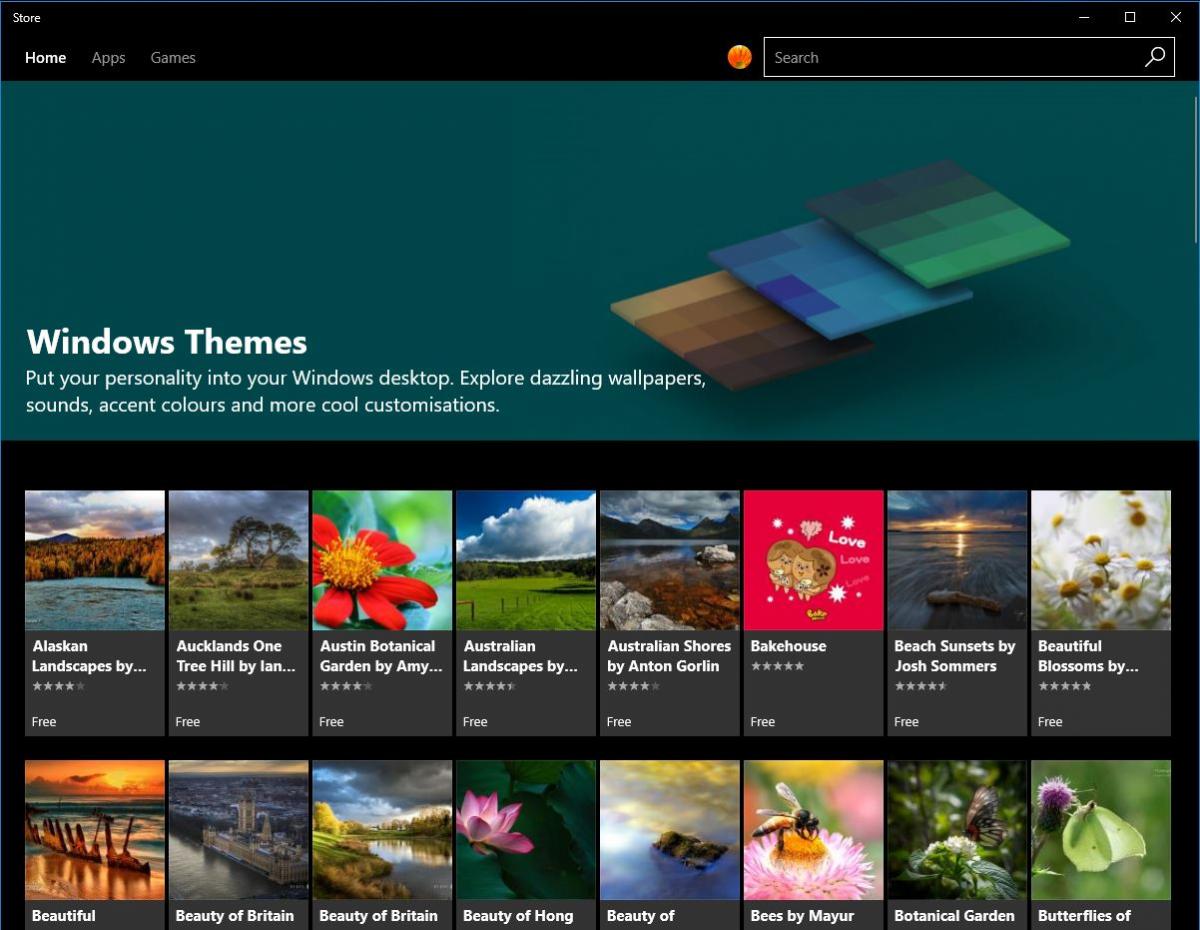Screen dimensions: 1200x930
Task: Click Beach Sunsets by Josh Sommers title
Action: point(955,656)
